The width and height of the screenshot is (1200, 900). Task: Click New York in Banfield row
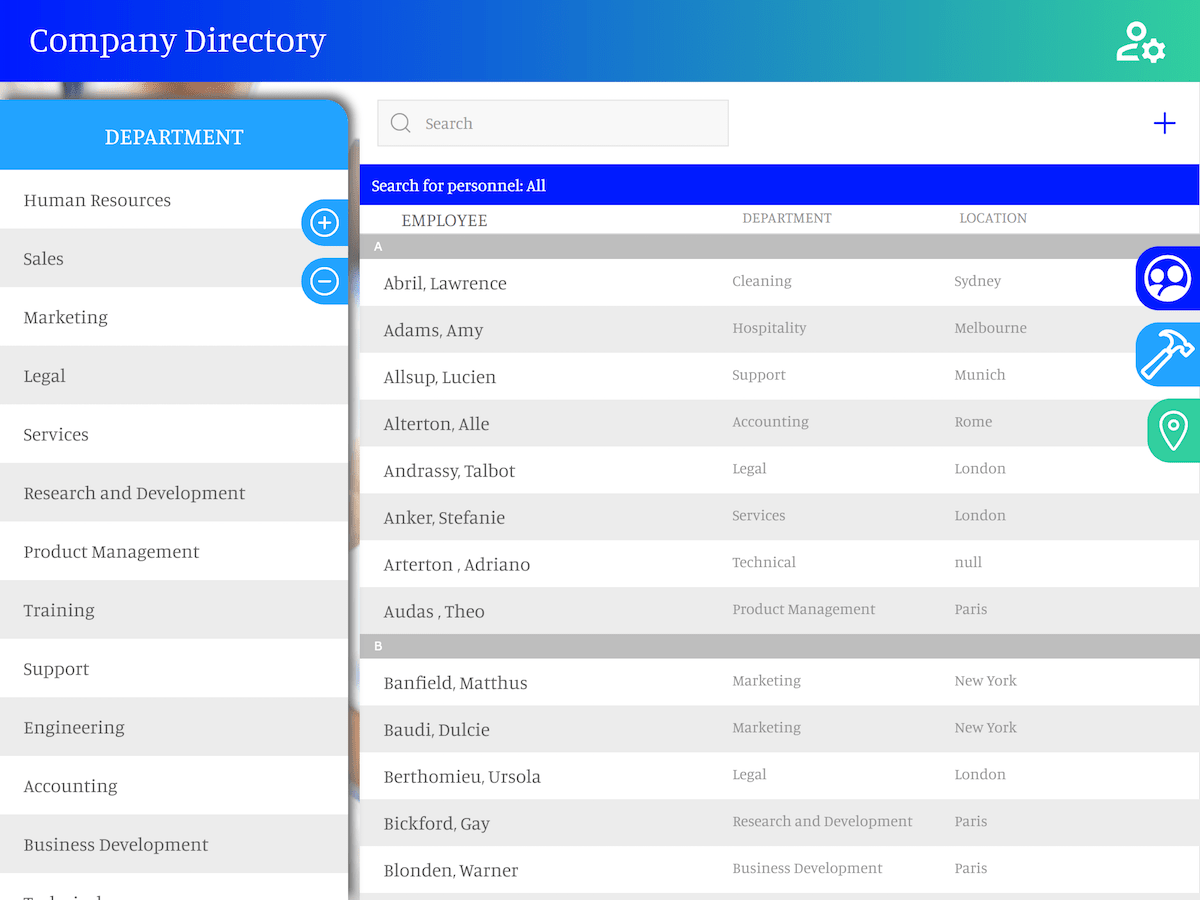pos(985,681)
